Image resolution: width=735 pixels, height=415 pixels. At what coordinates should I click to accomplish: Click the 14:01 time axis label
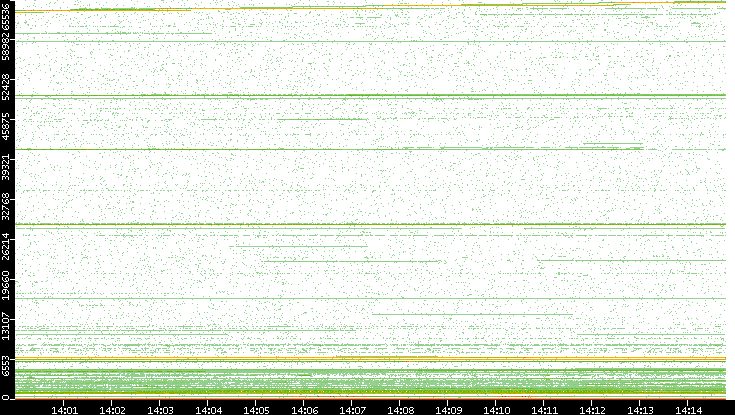[64, 410]
